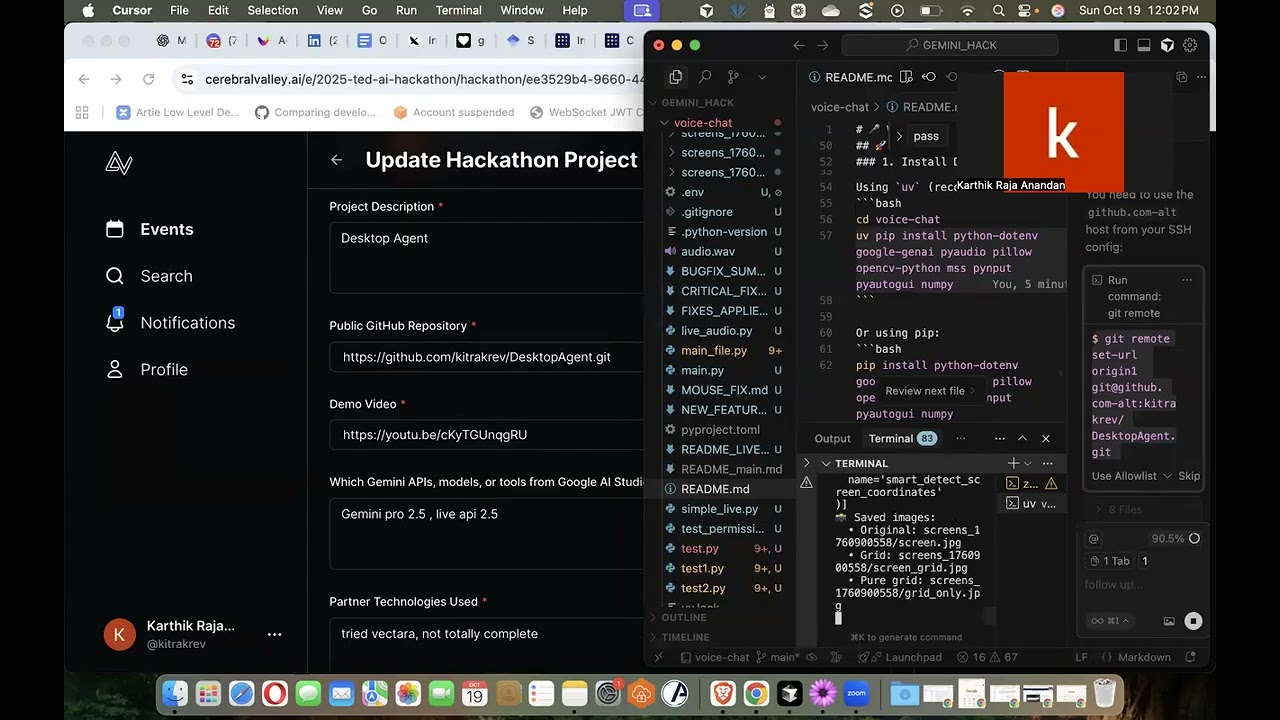Open pyproject.toml file
Viewport: 1280px width, 720px height.
click(x=720, y=430)
